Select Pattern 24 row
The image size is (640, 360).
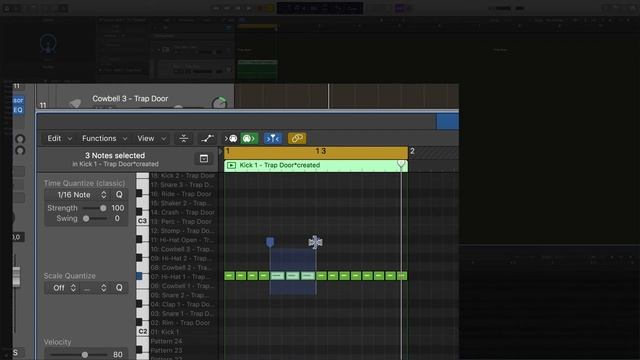182,341
